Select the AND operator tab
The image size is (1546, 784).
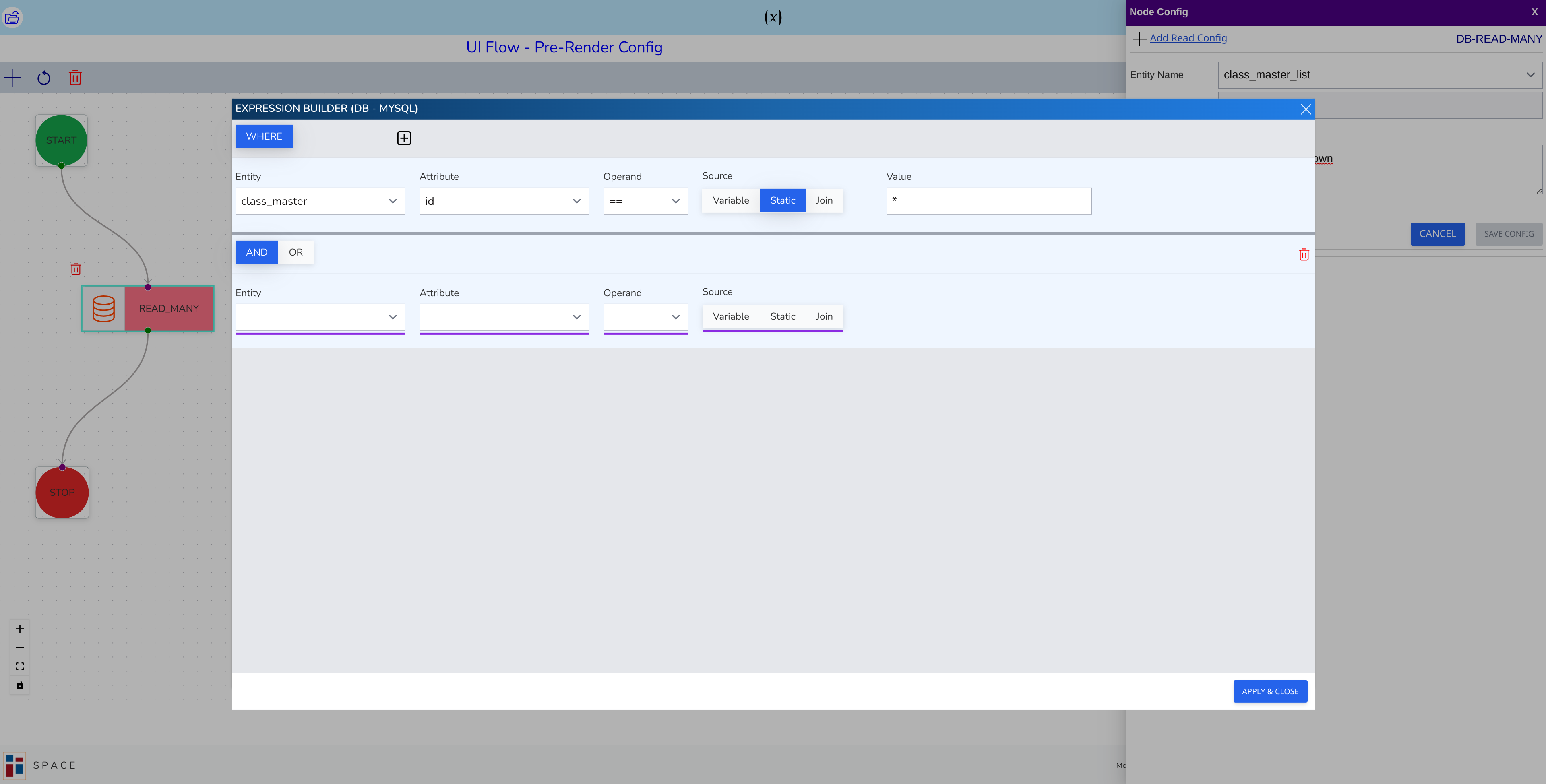[256, 252]
